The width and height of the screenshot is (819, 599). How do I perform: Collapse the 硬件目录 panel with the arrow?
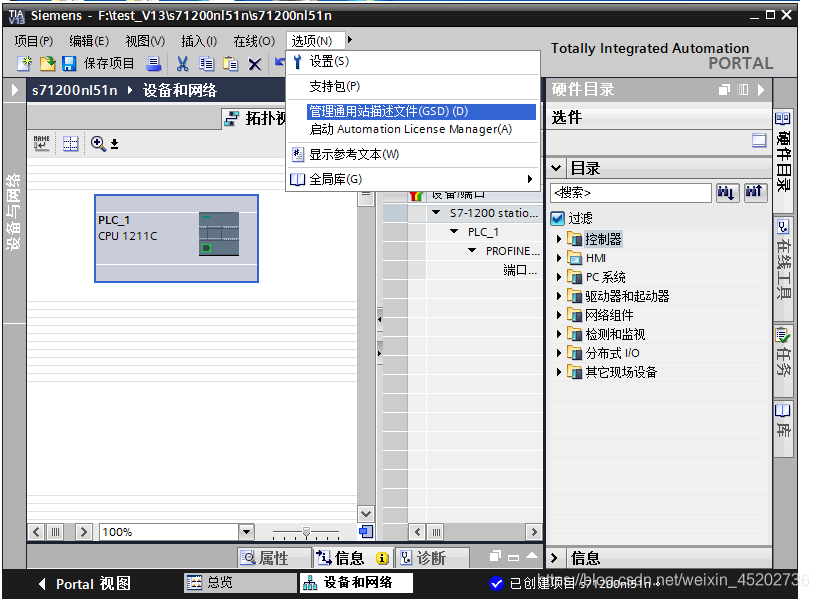(x=761, y=90)
